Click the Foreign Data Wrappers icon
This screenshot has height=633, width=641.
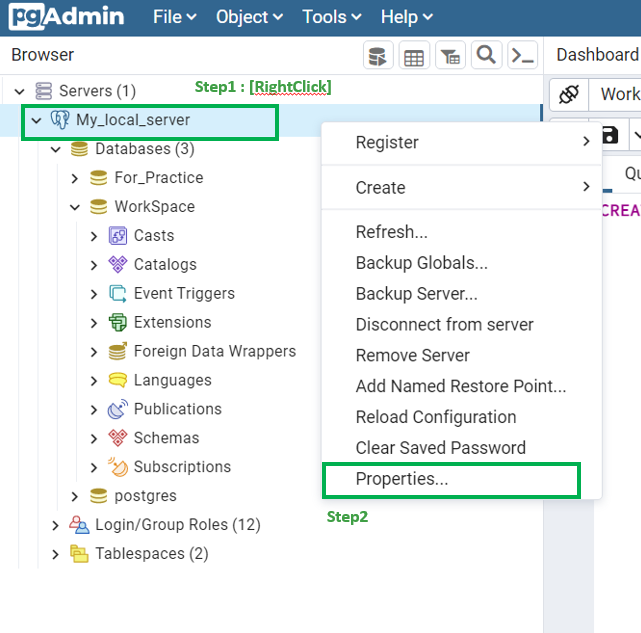click(118, 351)
